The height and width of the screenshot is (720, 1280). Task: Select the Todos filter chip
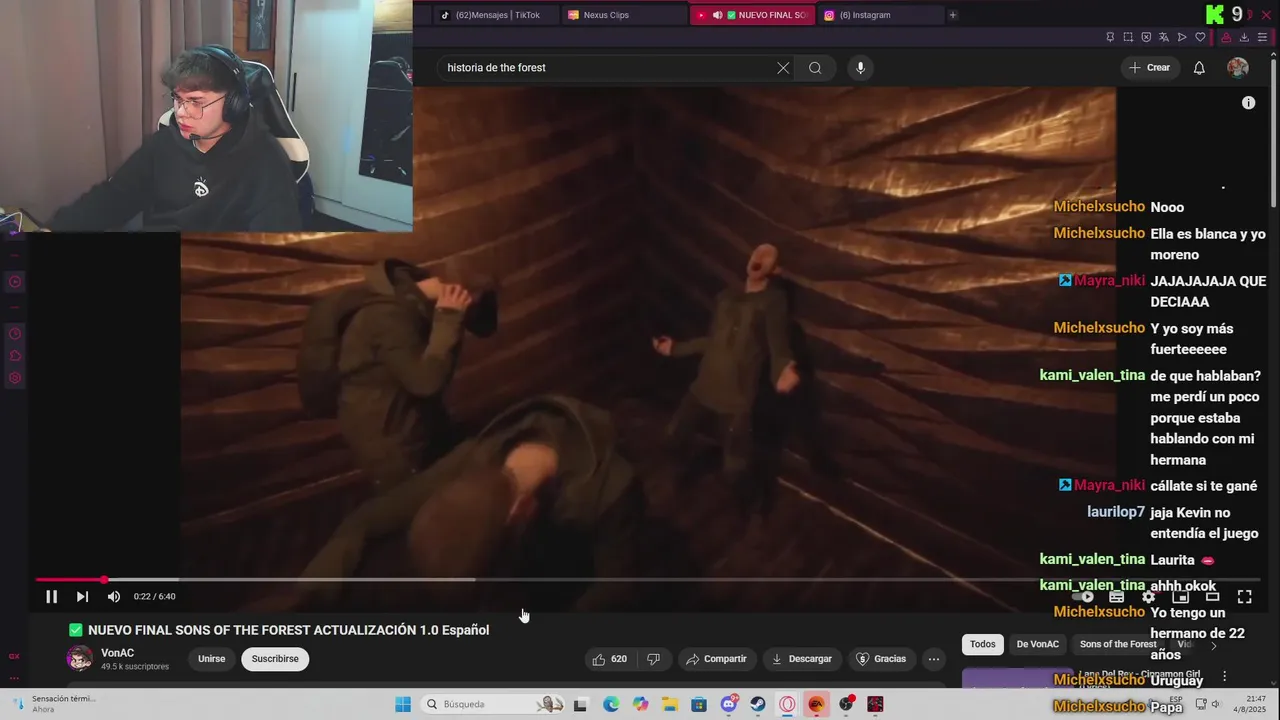click(x=983, y=644)
